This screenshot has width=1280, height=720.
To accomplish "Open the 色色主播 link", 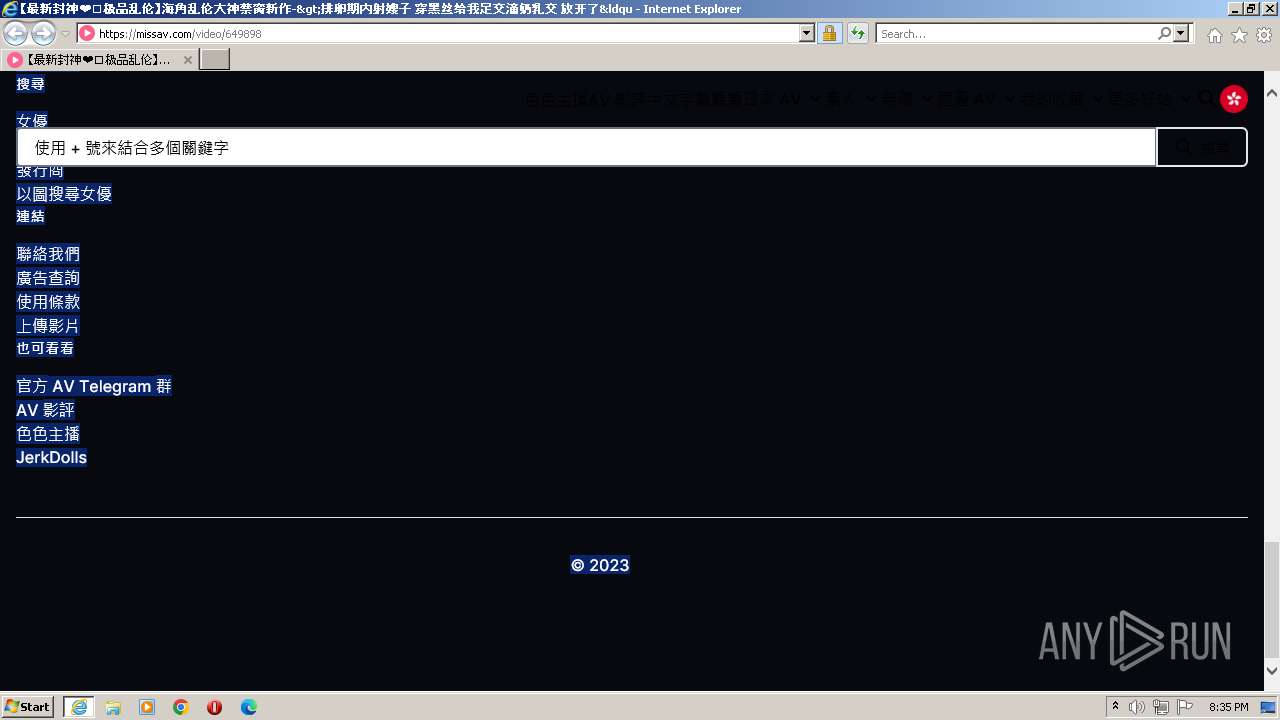I will (48, 434).
